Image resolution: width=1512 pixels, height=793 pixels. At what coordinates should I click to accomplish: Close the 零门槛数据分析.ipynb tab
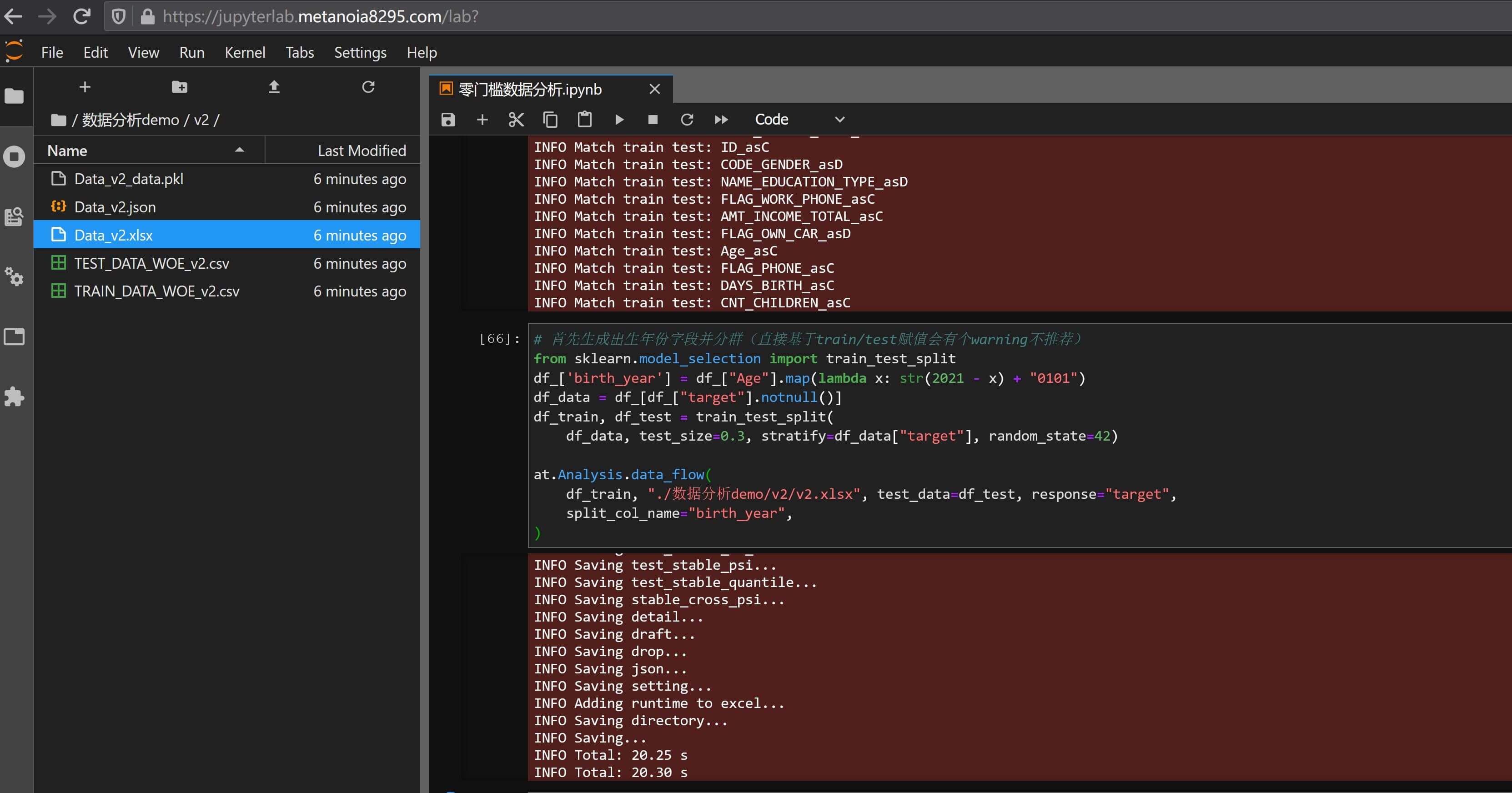(x=654, y=89)
